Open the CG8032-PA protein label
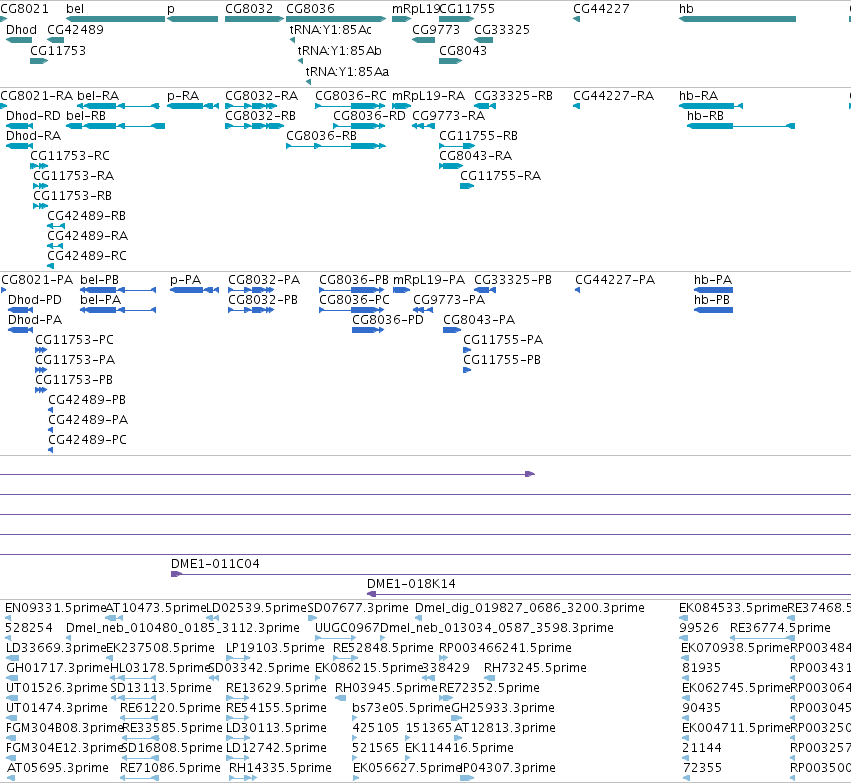 pos(264,280)
